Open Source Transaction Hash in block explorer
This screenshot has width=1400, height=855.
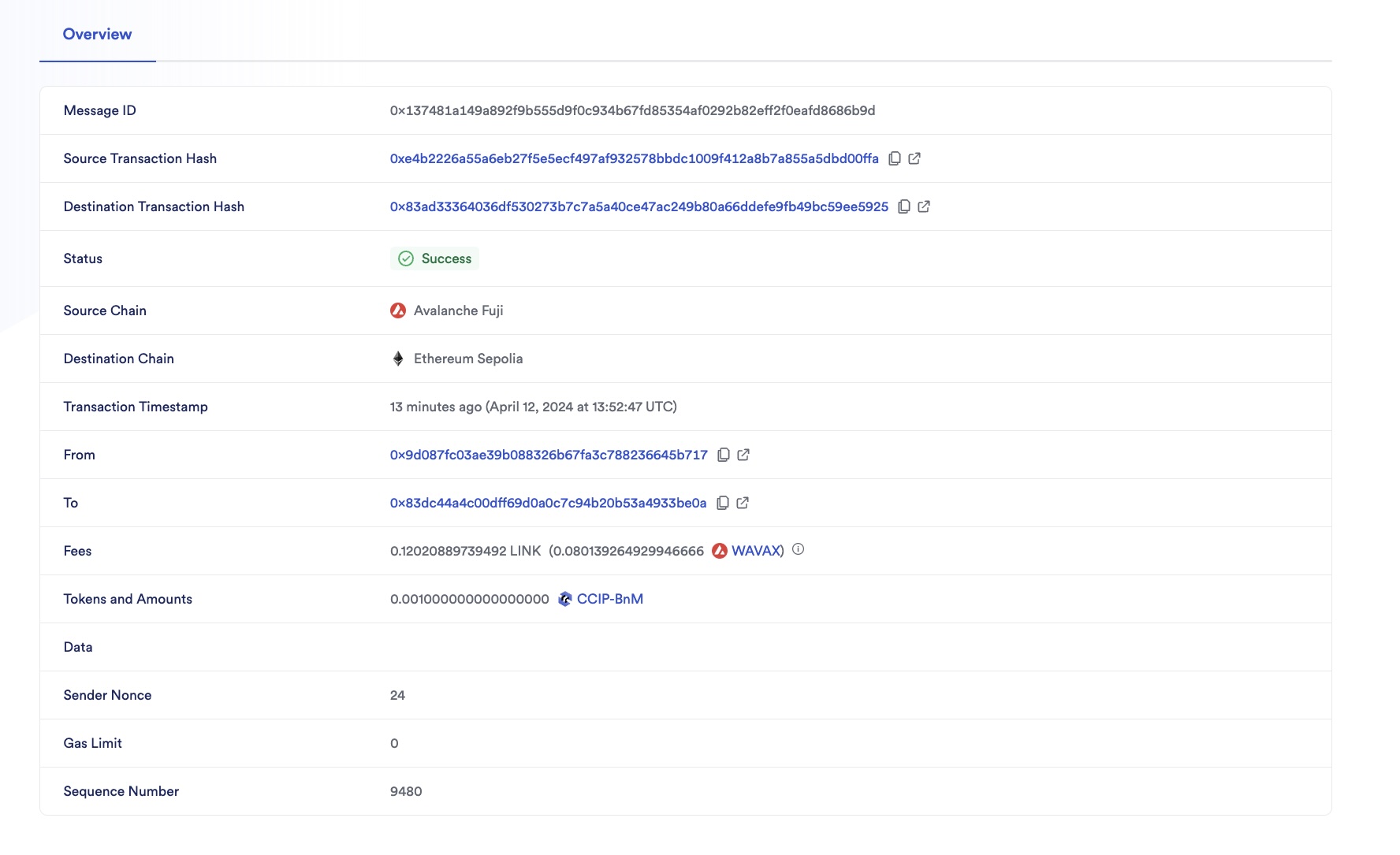[914, 158]
